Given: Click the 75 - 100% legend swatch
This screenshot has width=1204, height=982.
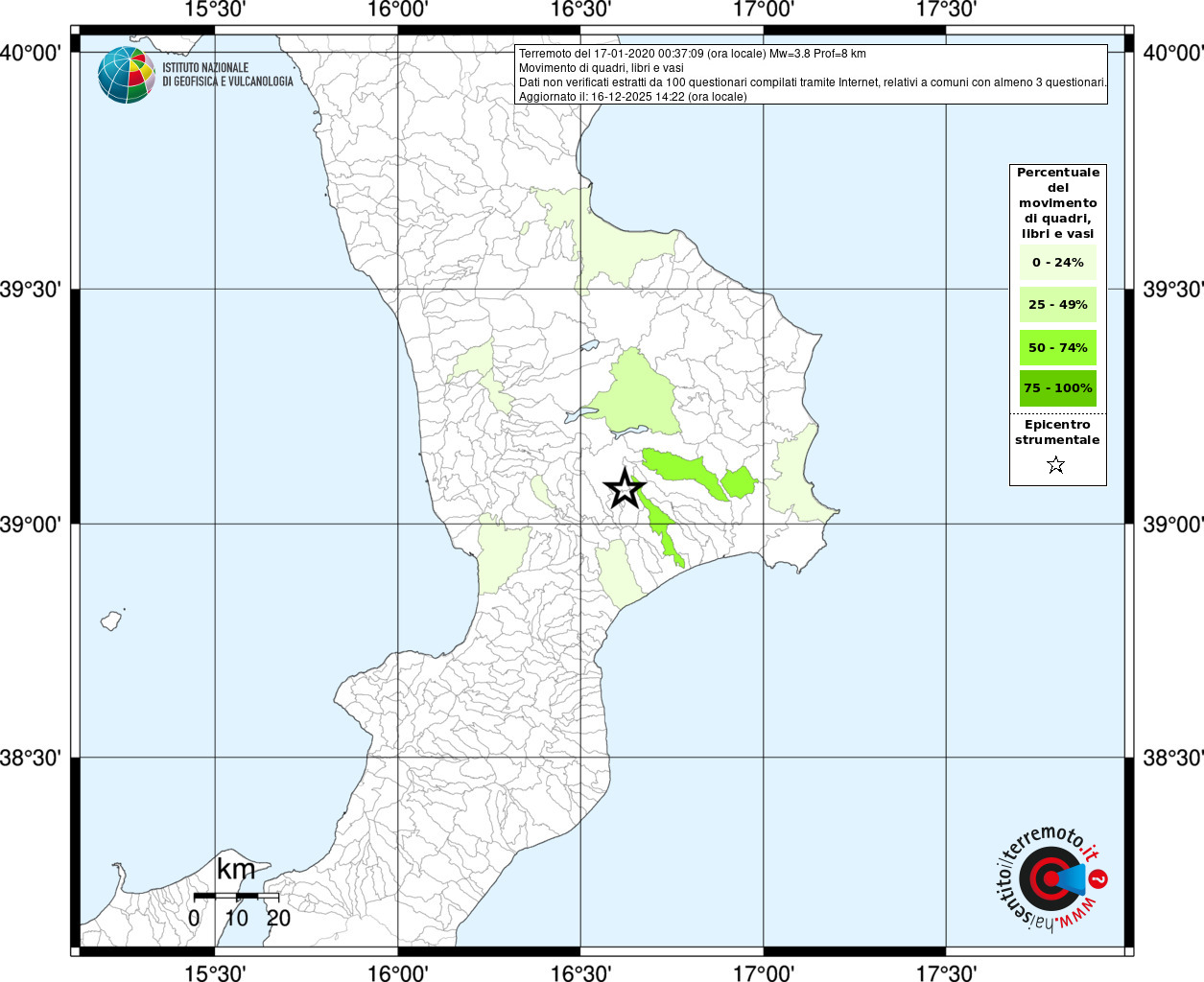Looking at the screenshot, I should pos(1057,388).
